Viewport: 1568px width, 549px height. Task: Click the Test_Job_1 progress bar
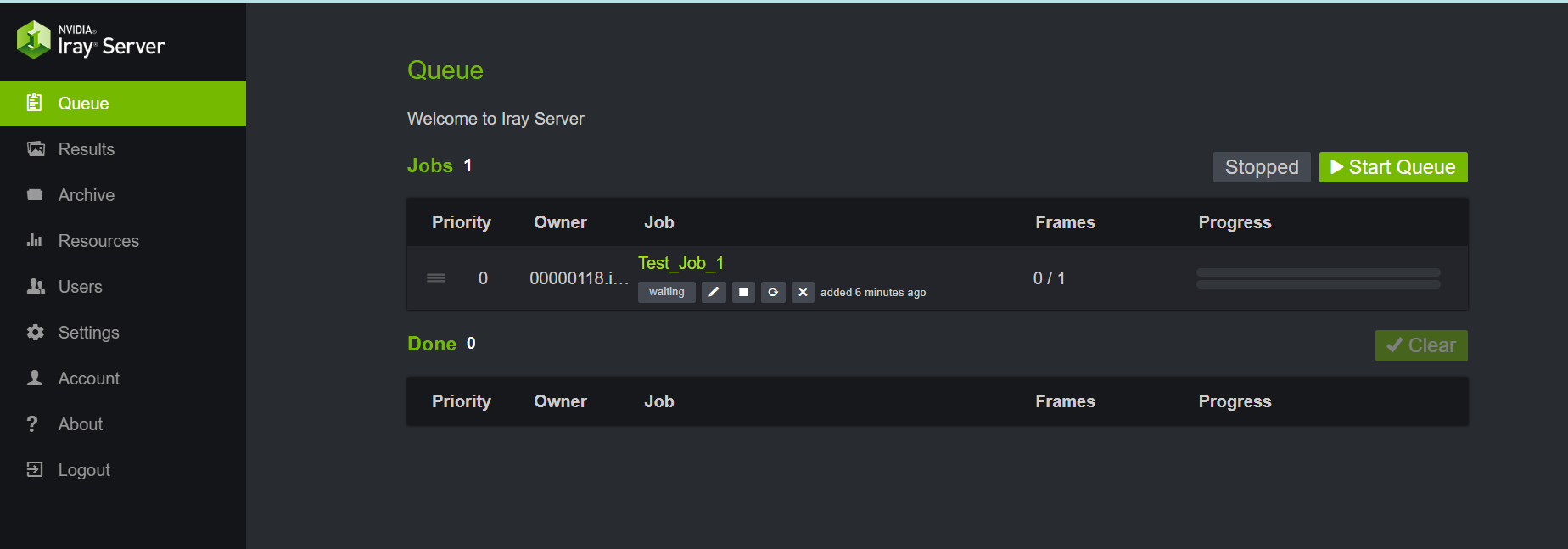click(x=1318, y=278)
